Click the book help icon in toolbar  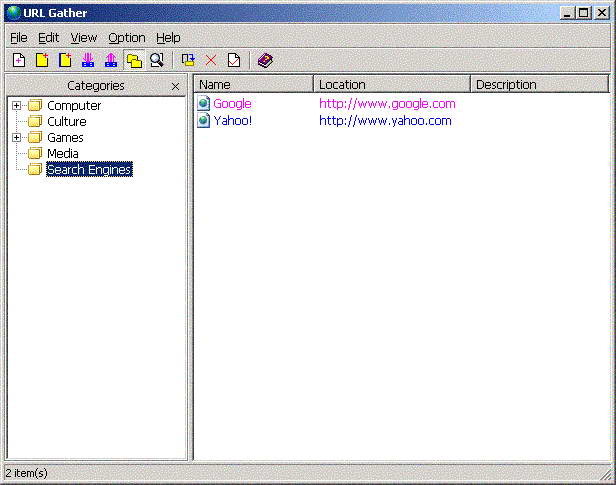click(264, 61)
